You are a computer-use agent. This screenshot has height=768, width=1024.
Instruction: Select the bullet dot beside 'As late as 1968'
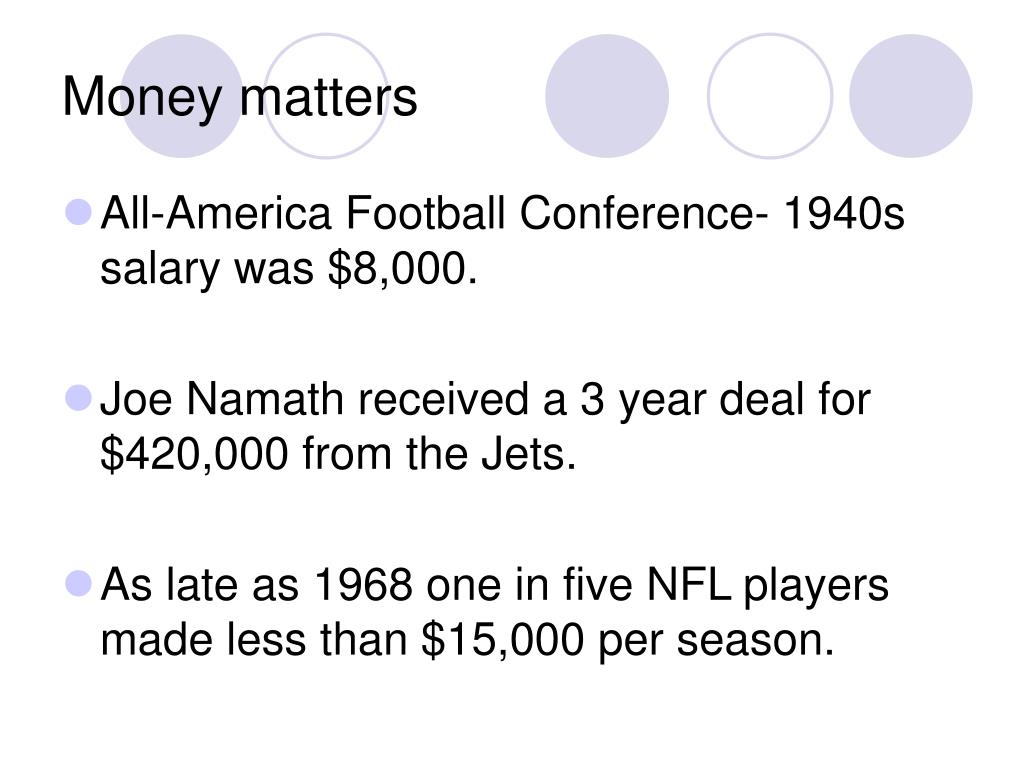[x=78, y=584]
